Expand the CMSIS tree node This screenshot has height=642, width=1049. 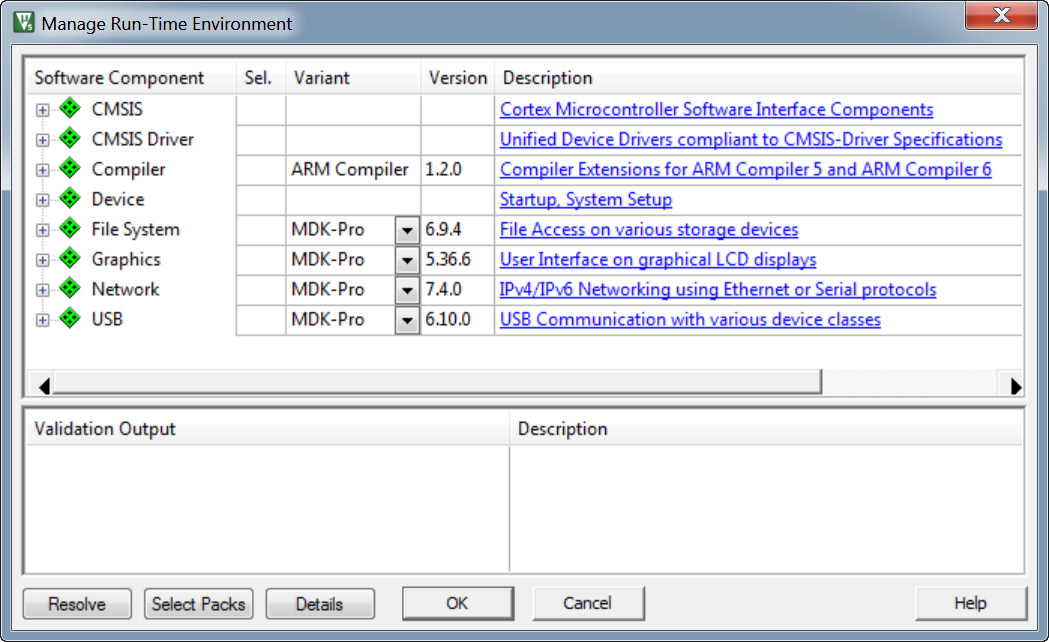coord(42,110)
